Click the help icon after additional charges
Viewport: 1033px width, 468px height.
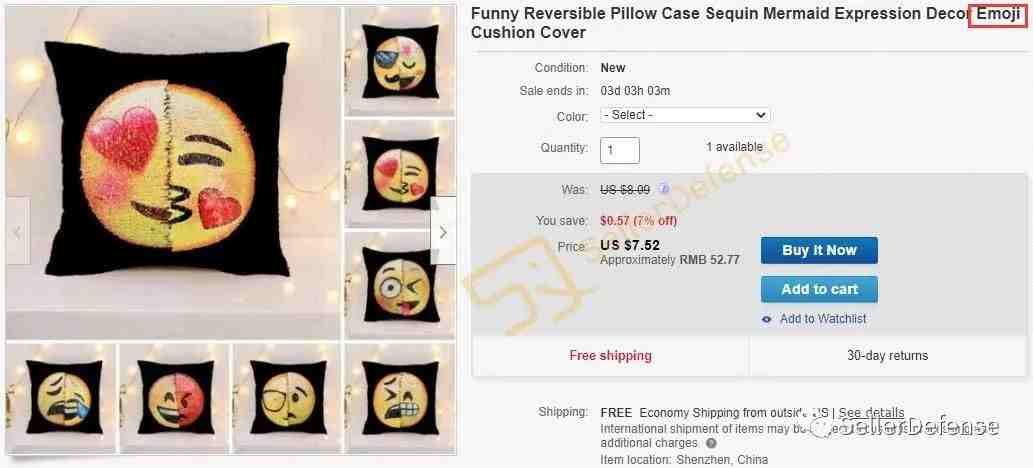pyautogui.click(x=711, y=443)
